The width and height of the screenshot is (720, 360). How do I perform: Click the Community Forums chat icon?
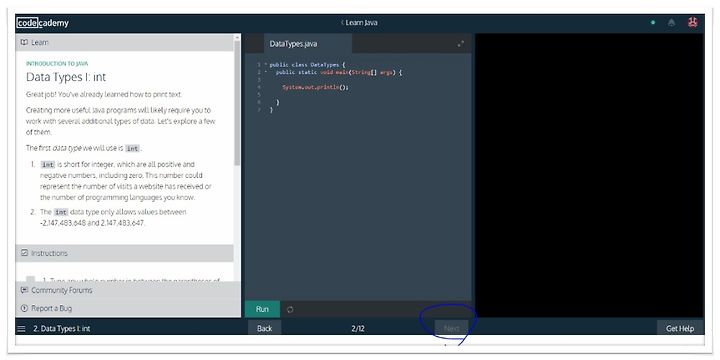[24, 290]
